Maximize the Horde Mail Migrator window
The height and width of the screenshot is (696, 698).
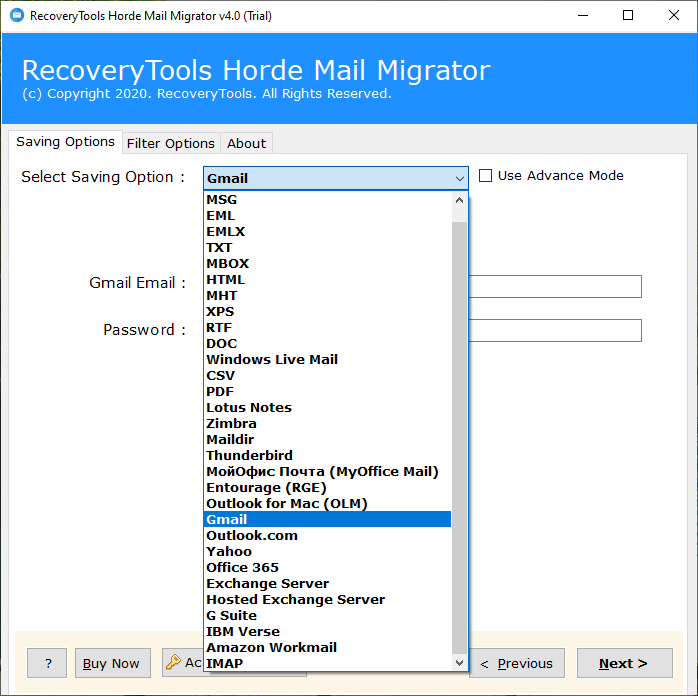(628, 16)
